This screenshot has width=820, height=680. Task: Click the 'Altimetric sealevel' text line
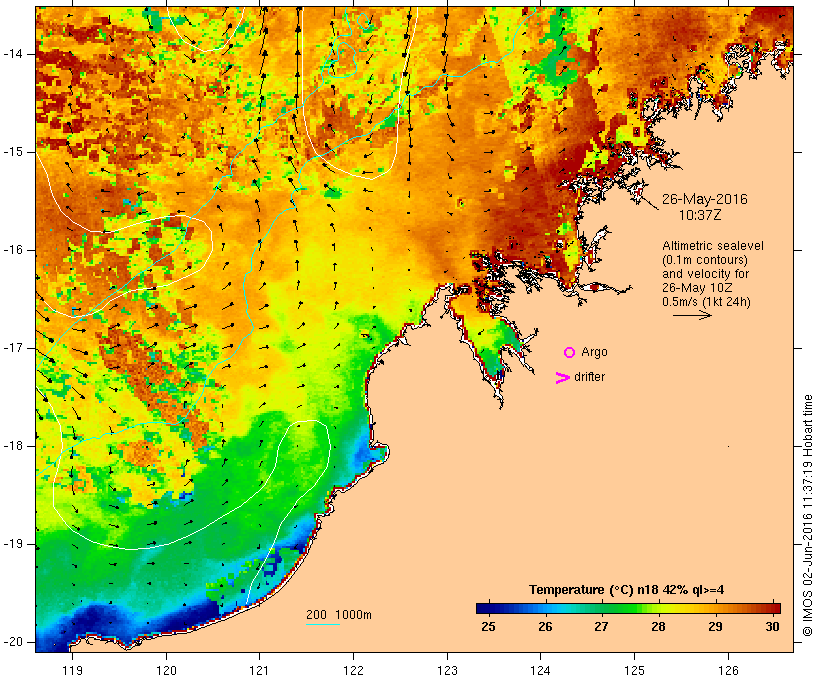(713, 246)
